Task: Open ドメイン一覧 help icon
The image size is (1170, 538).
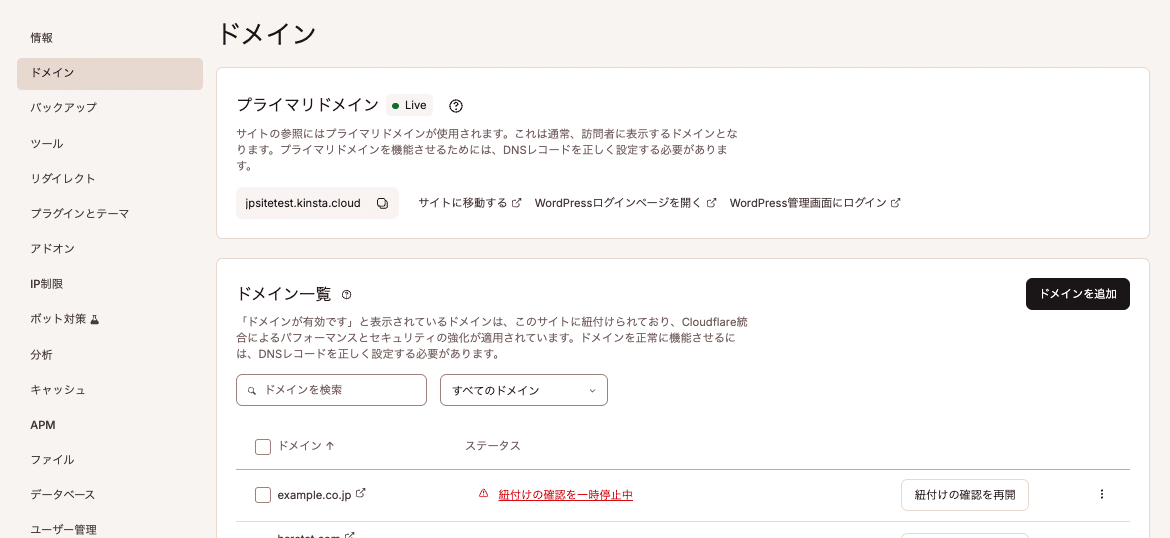Action: [x=346, y=295]
